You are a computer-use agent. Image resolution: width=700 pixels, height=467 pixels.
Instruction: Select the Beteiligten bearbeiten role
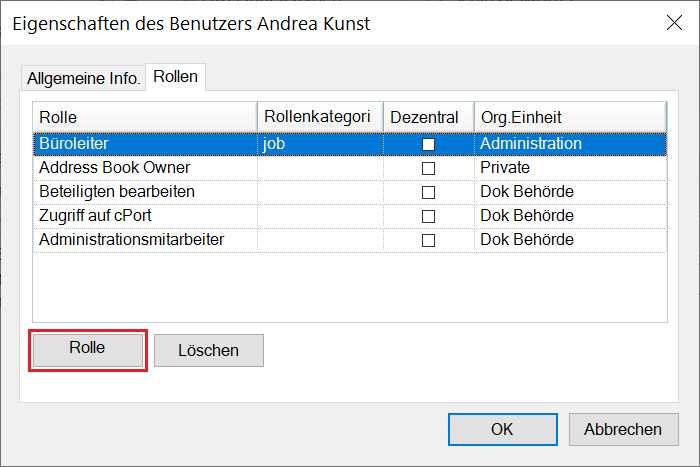pos(117,192)
